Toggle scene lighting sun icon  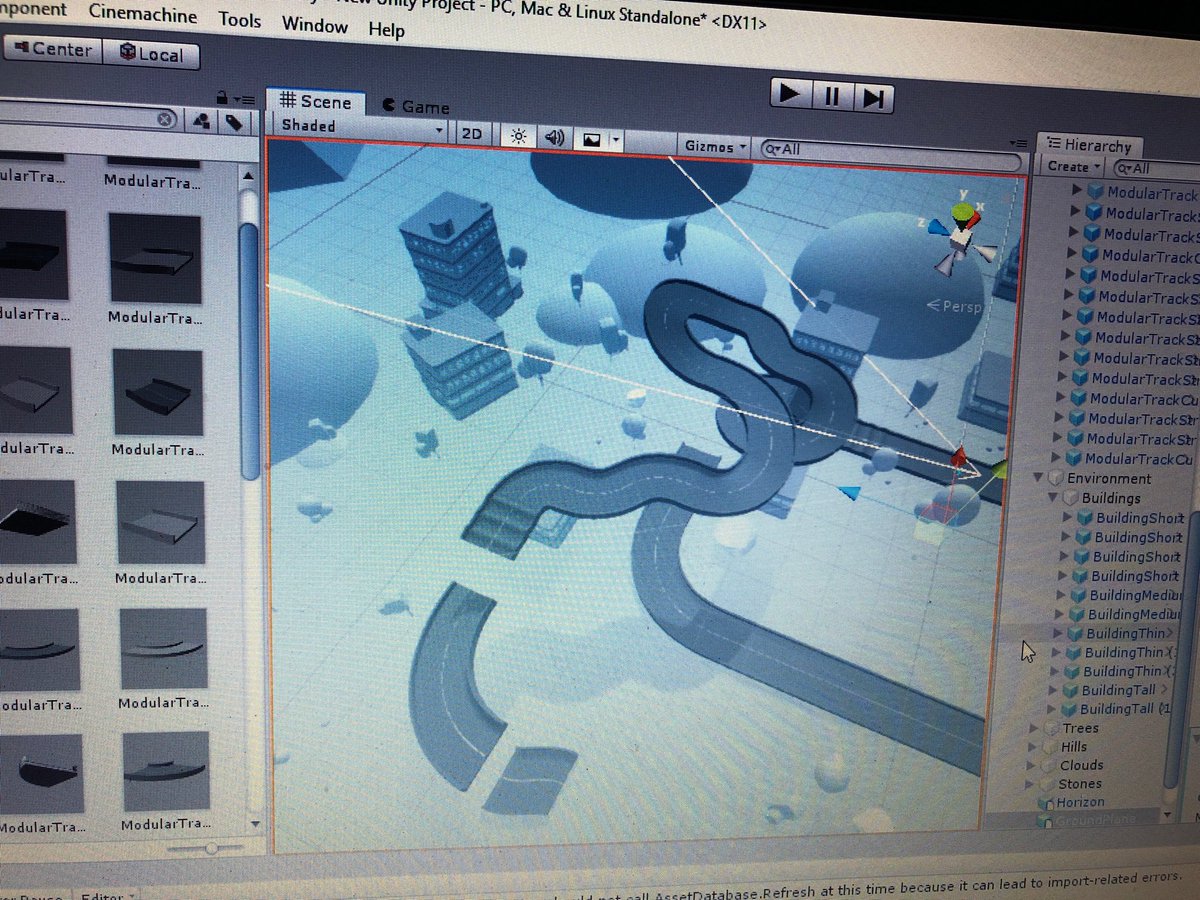tap(518, 136)
